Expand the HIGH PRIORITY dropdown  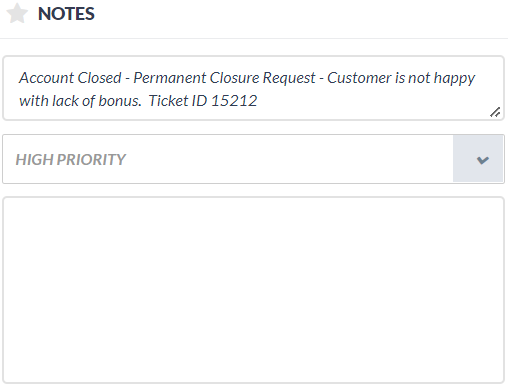(x=253, y=159)
